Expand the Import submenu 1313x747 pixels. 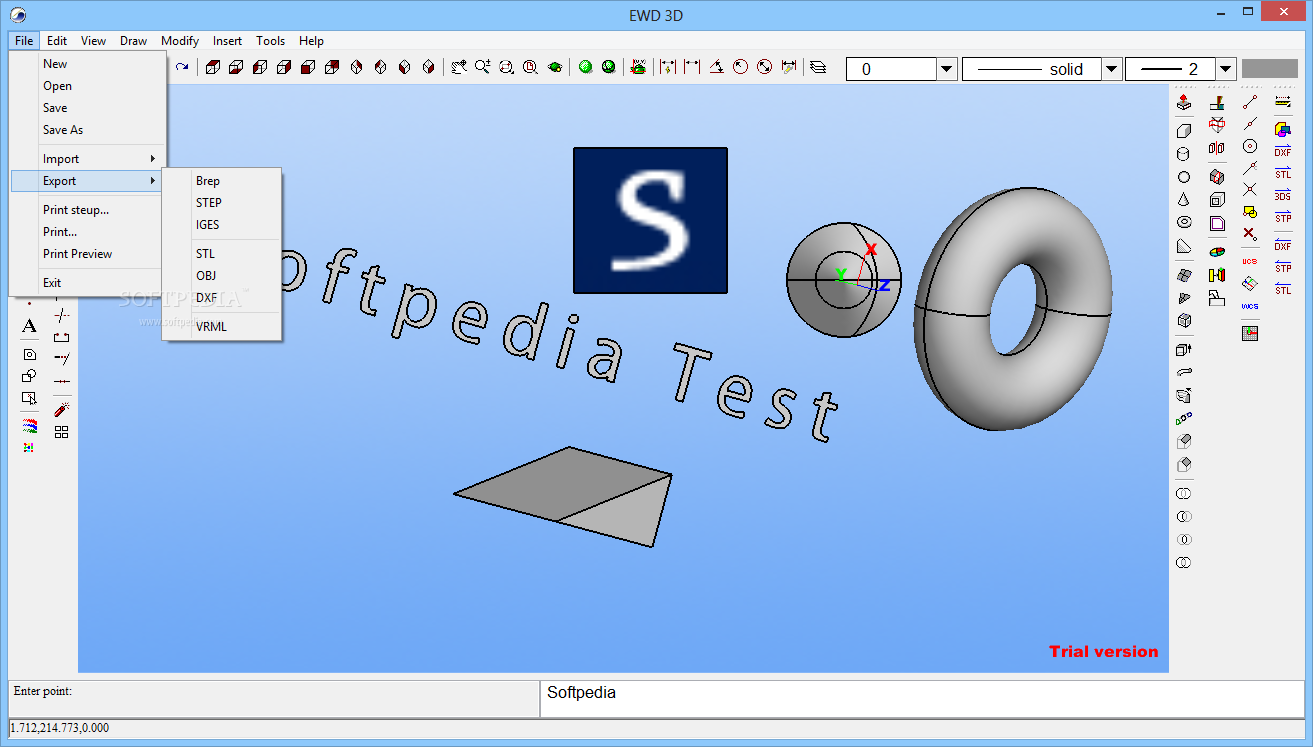click(88, 159)
